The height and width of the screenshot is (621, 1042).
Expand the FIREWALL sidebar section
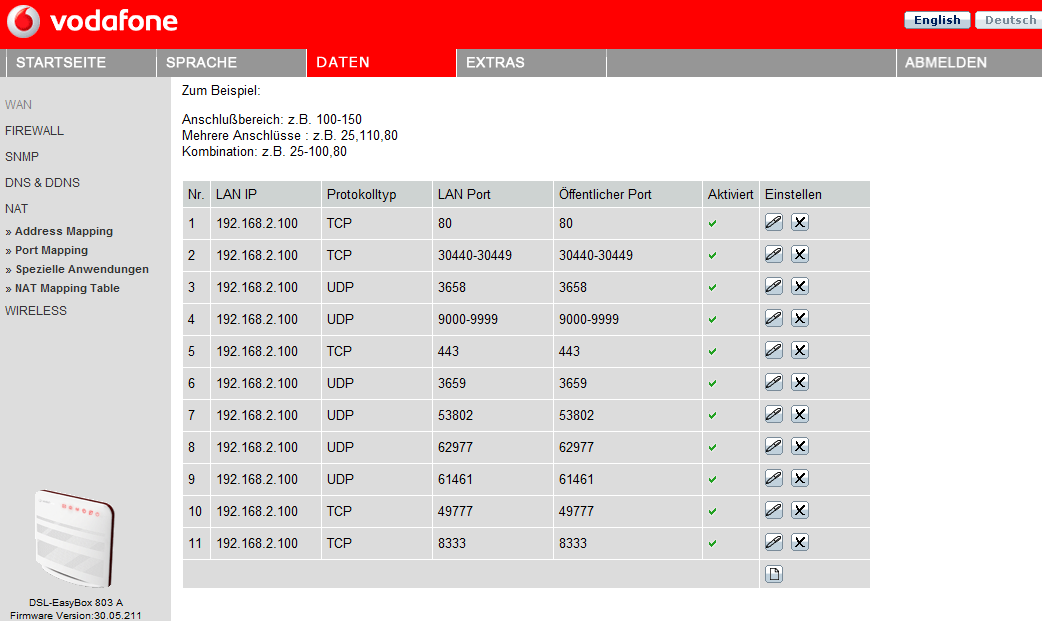point(34,131)
